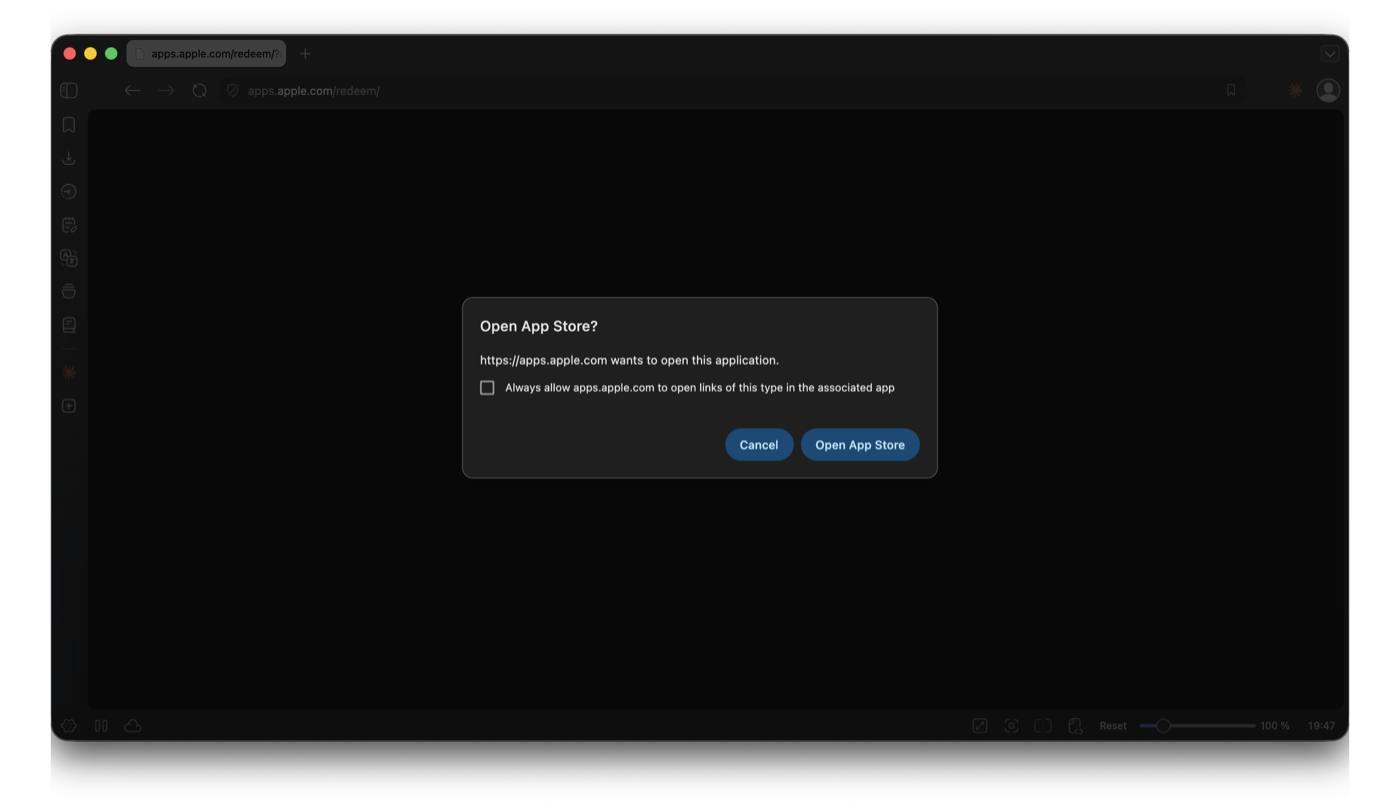This screenshot has width=1400, height=808.
Task: Expand the tab list chevron
Action: click(x=1330, y=54)
